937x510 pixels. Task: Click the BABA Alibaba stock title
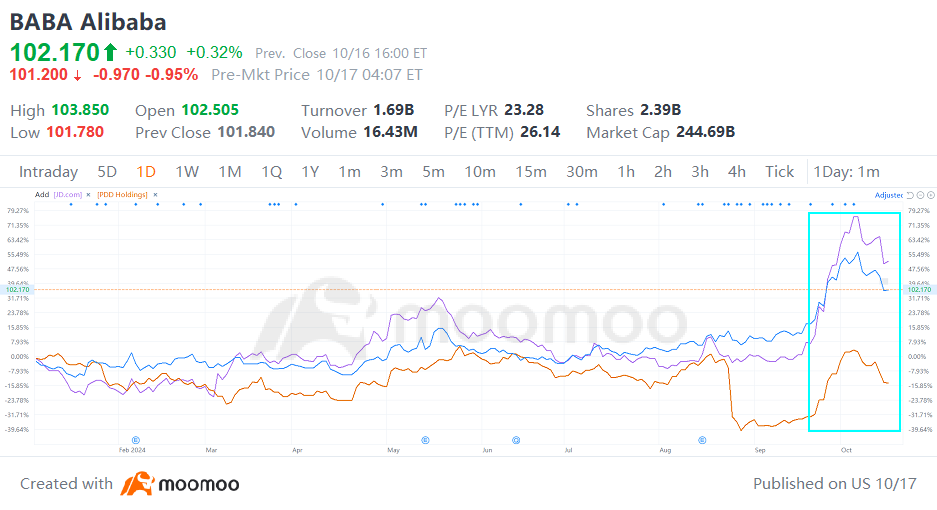click(x=88, y=22)
